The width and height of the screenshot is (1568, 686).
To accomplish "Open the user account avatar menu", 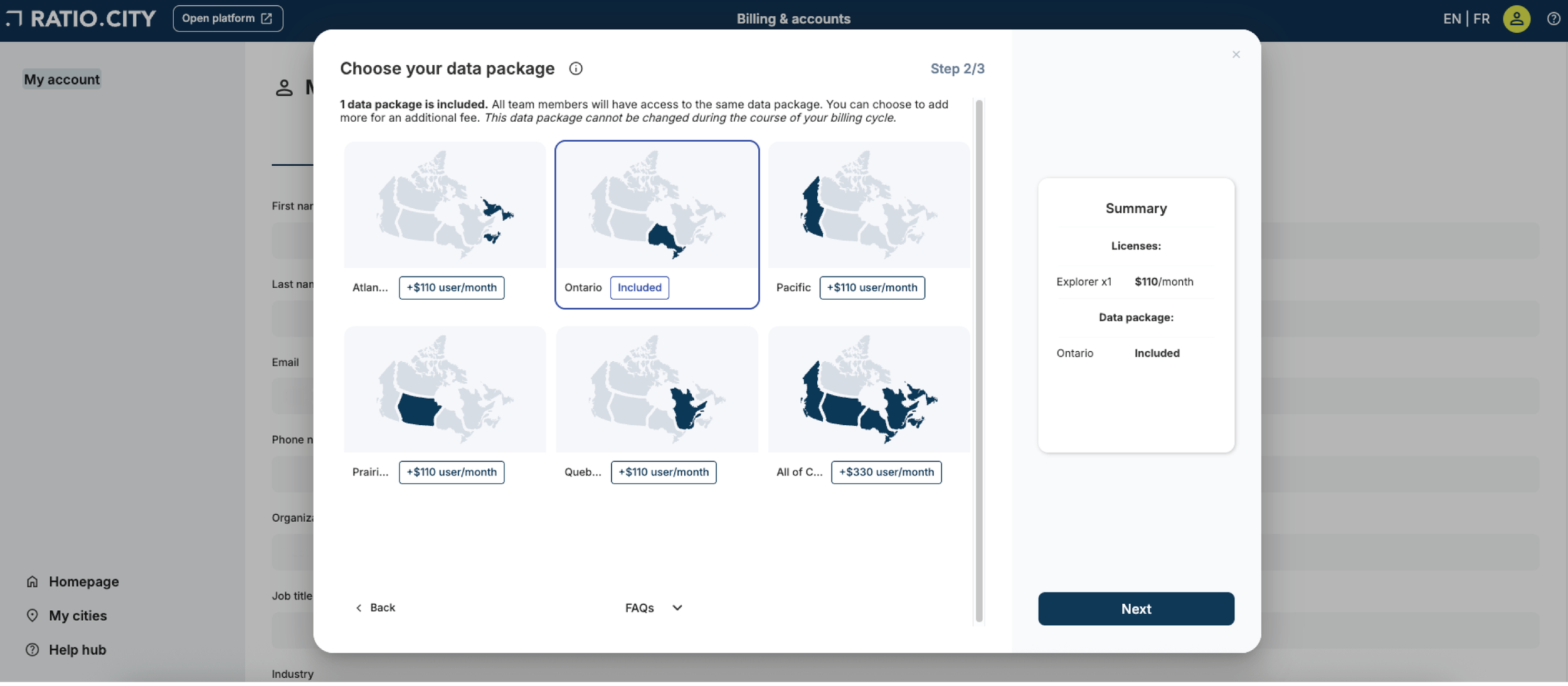I will coord(1517,18).
